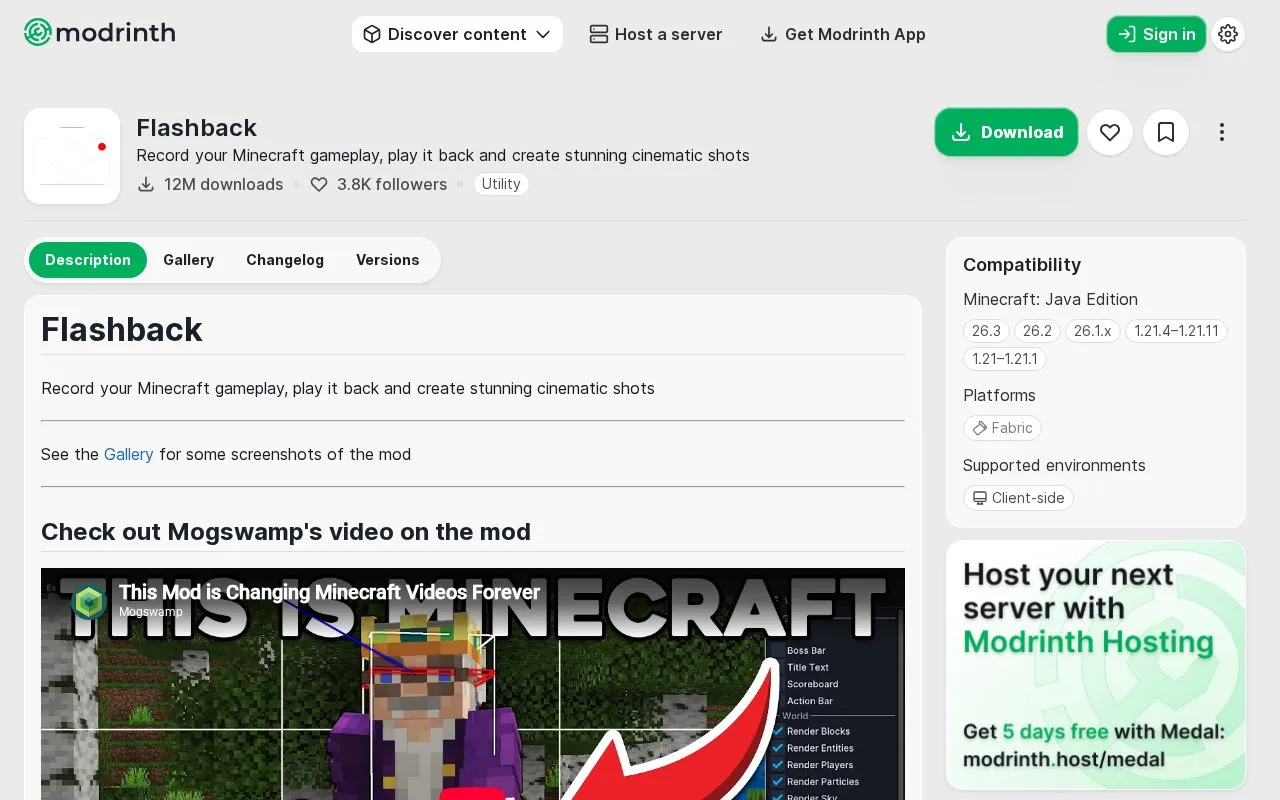1280x800 pixels.
Task: Click the Modrinth logo
Action: [x=100, y=33]
